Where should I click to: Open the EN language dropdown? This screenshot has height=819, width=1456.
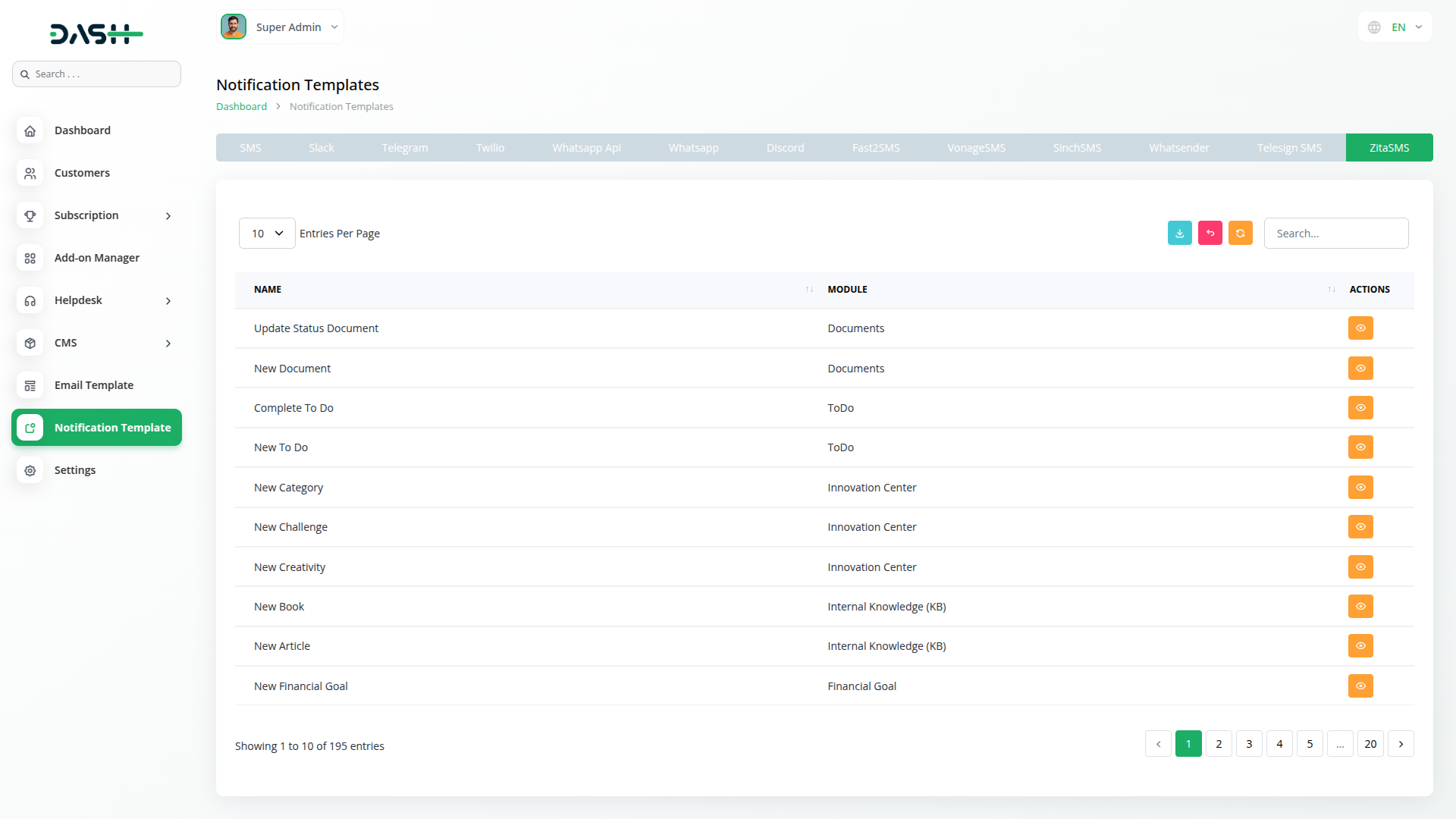(x=1397, y=27)
